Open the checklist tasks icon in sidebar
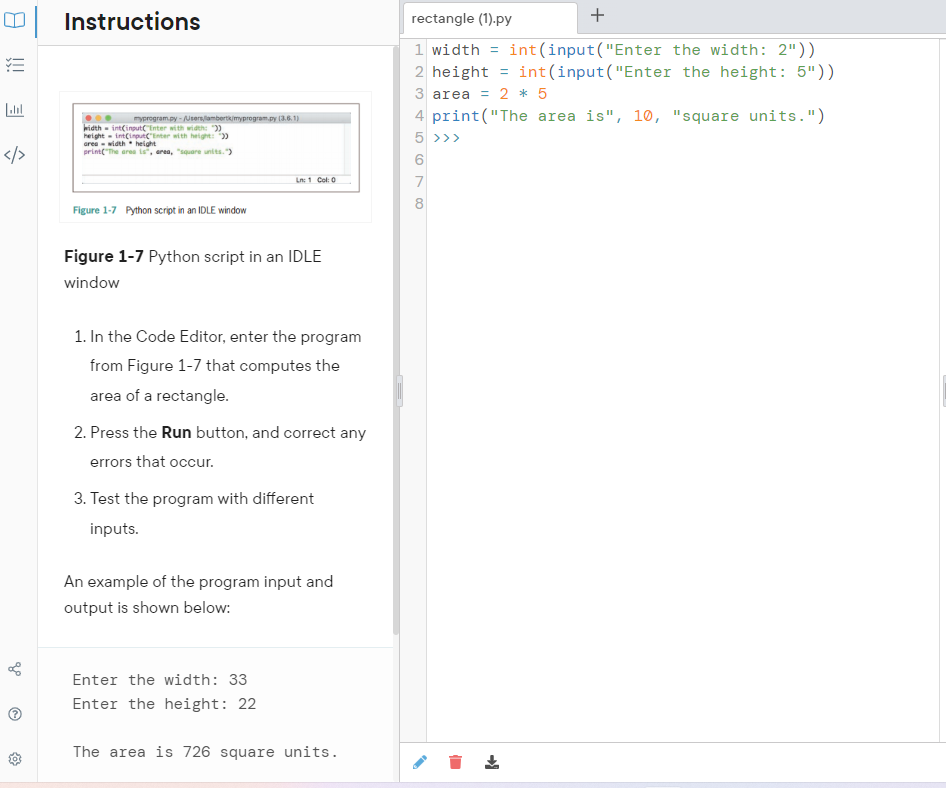 click(14, 65)
